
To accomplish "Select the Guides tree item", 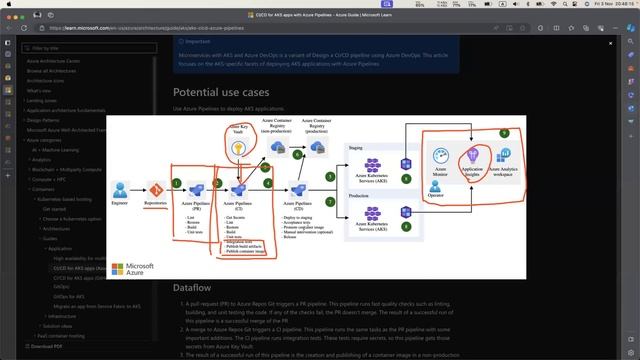I will [x=50, y=238].
